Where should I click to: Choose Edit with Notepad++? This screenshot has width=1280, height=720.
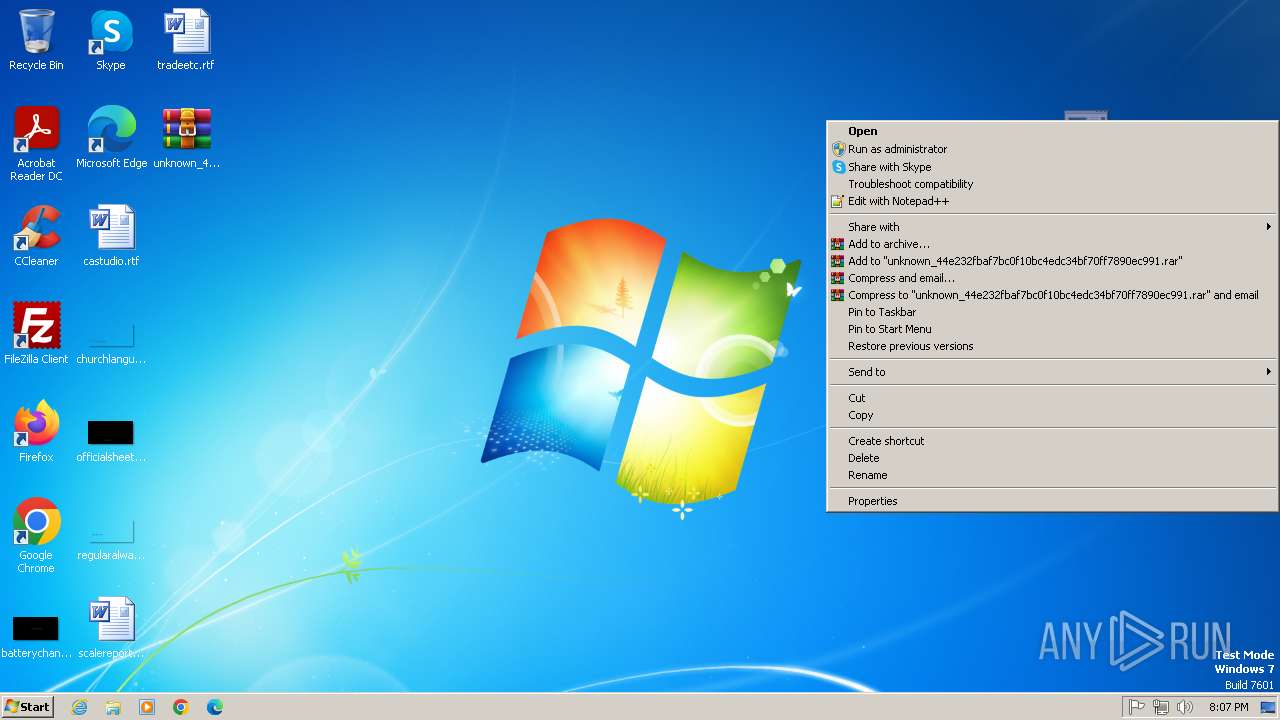pyautogui.click(x=1052, y=201)
